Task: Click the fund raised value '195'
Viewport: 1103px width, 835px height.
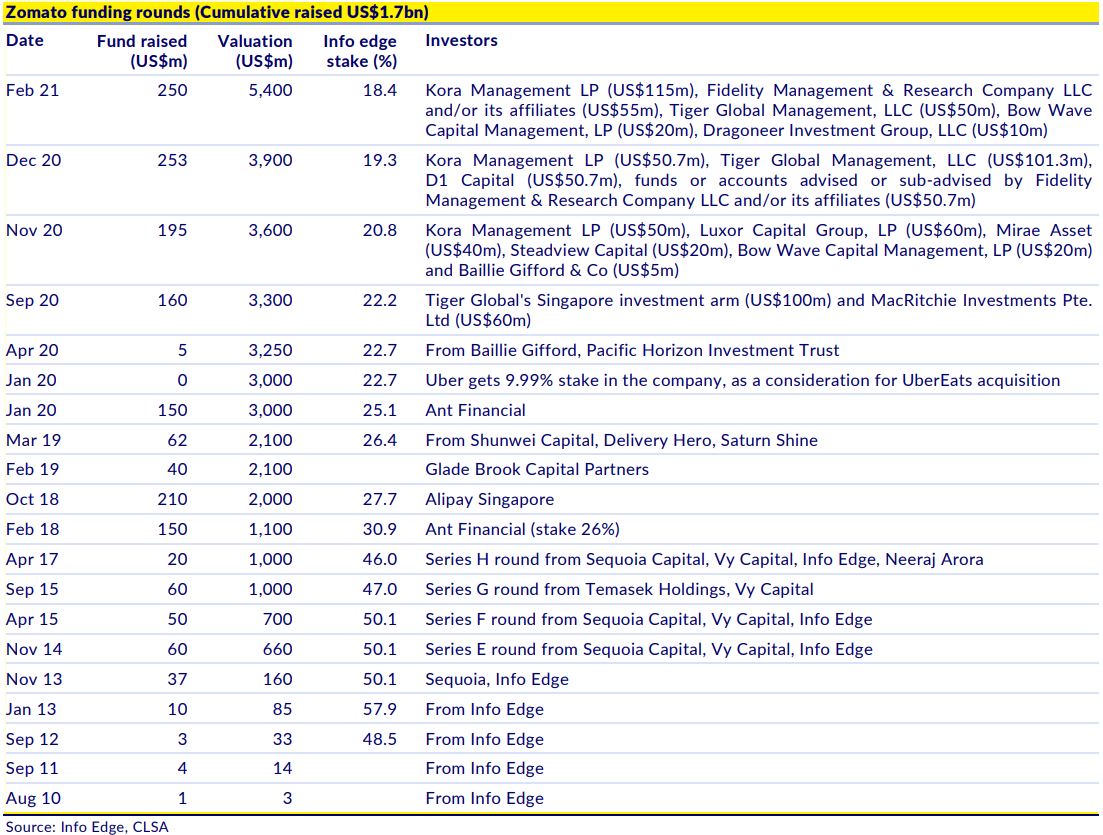Action: [172, 231]
